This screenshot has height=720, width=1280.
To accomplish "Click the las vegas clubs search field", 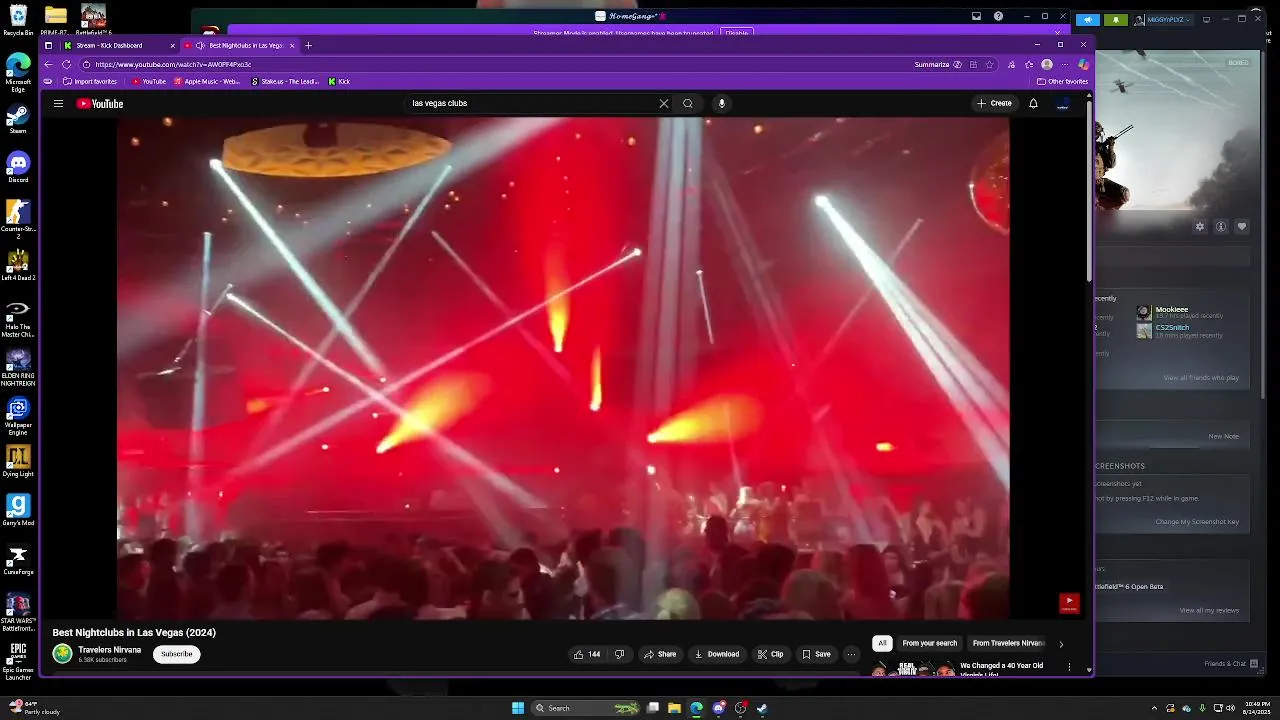I will tap(530, 103).
